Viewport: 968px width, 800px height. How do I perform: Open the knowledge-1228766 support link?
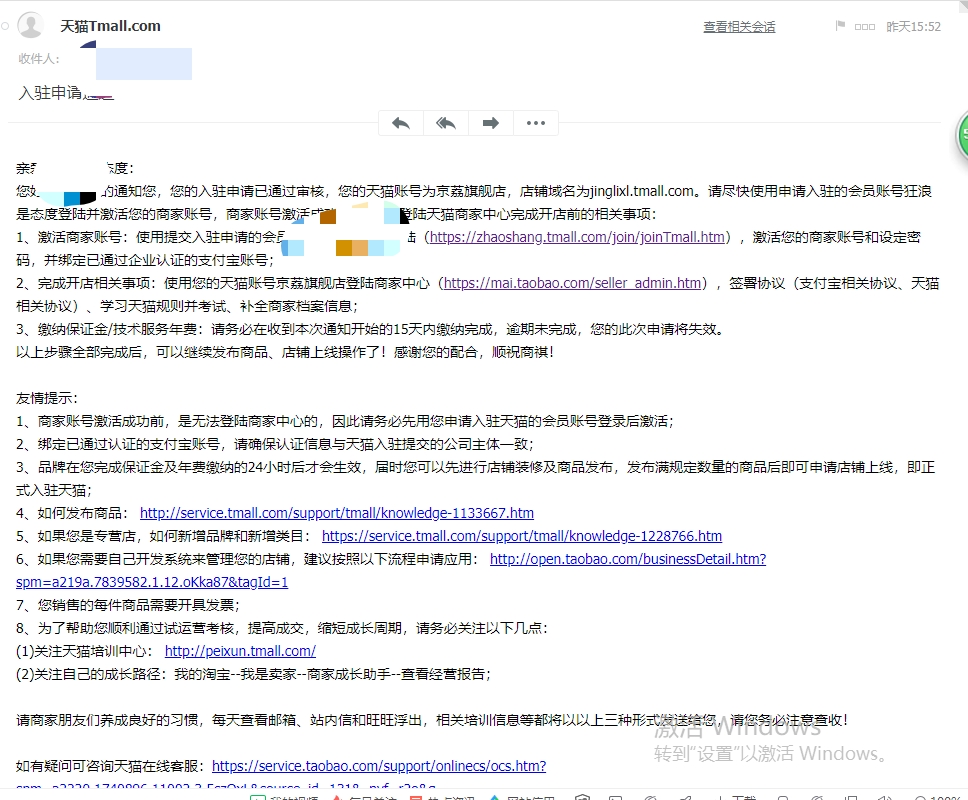[x=522, y=536]
